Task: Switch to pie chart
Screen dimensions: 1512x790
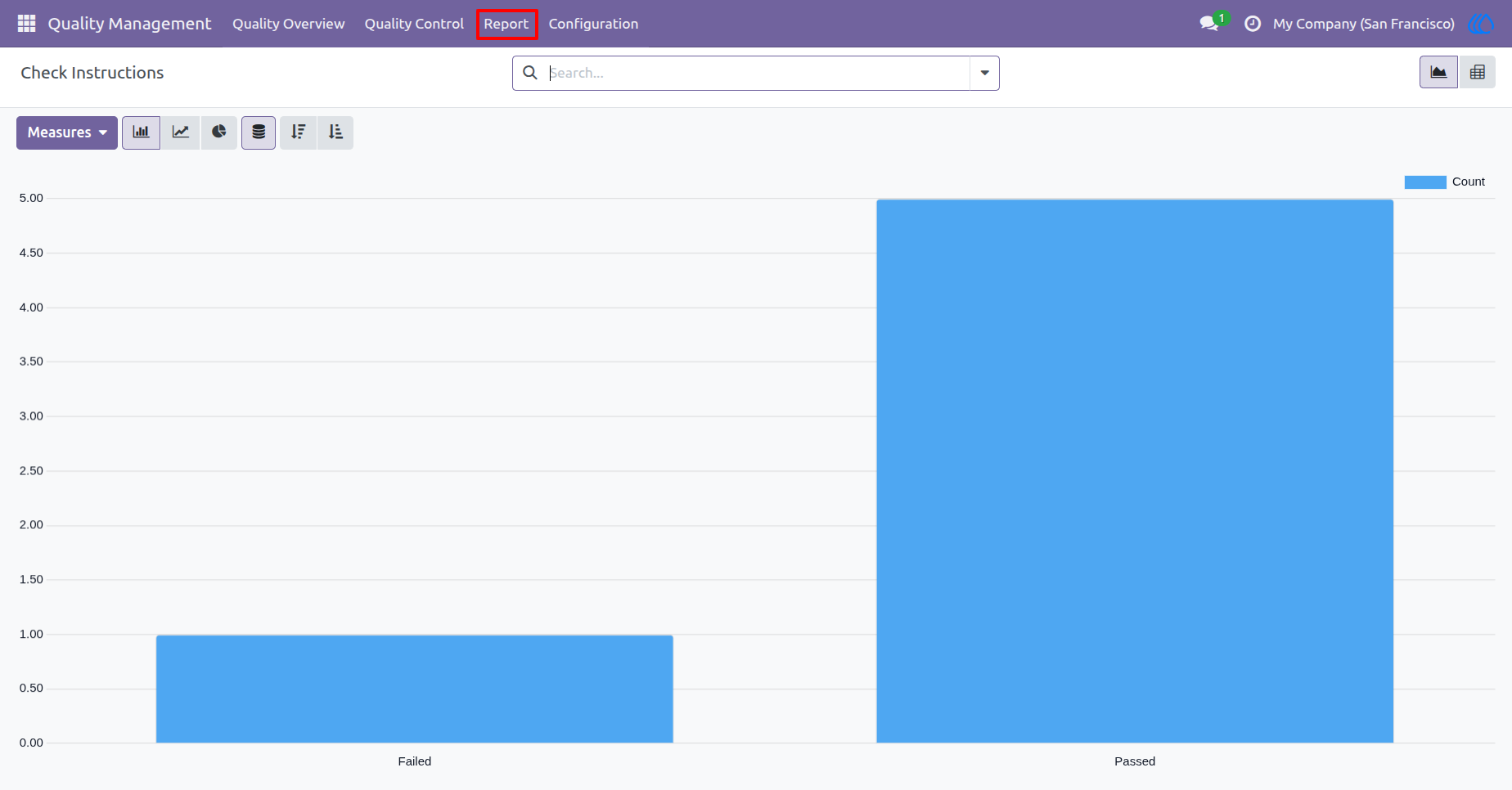Action: click(x=218, y=132)
